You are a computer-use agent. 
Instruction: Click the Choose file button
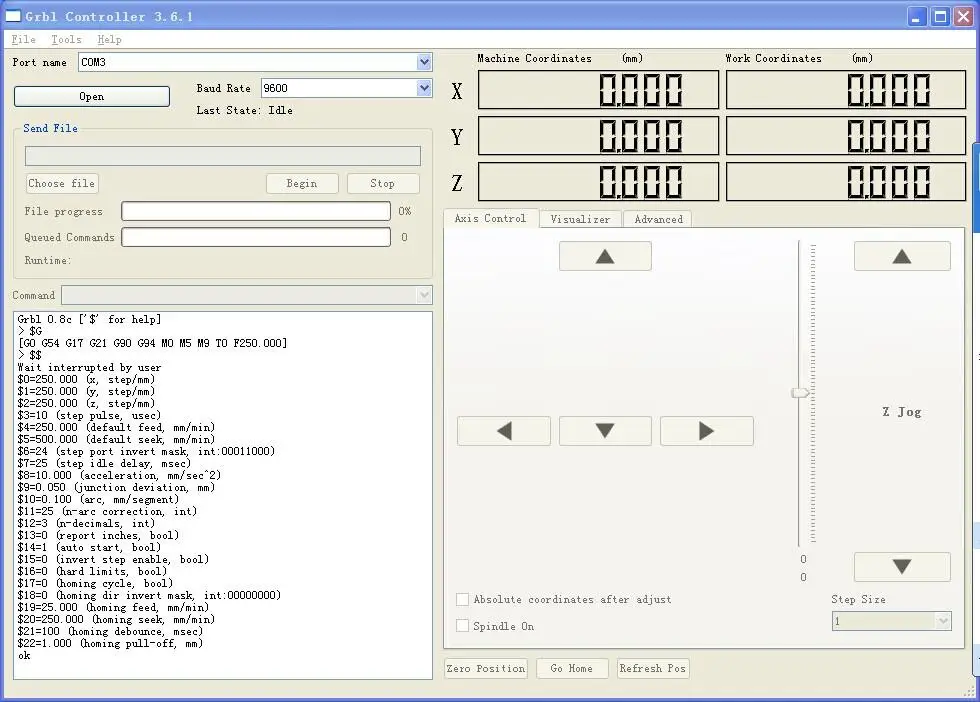[x=61, y=183]
